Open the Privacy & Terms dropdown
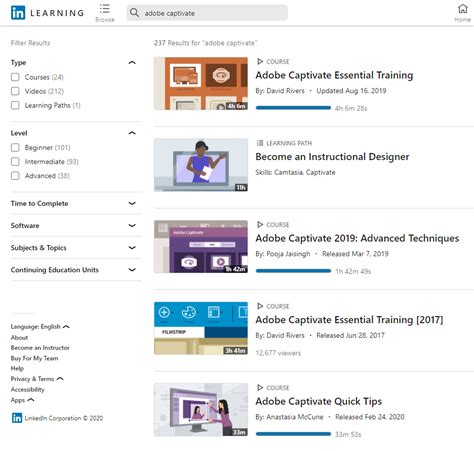Viewport: 474px width, 451px height. coord(37,379)
